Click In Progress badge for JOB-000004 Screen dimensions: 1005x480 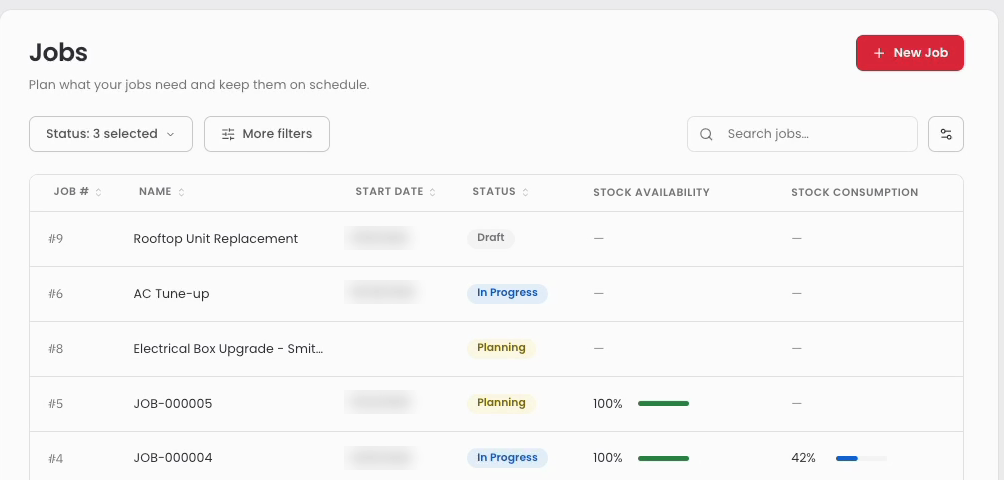pos(507,458)
